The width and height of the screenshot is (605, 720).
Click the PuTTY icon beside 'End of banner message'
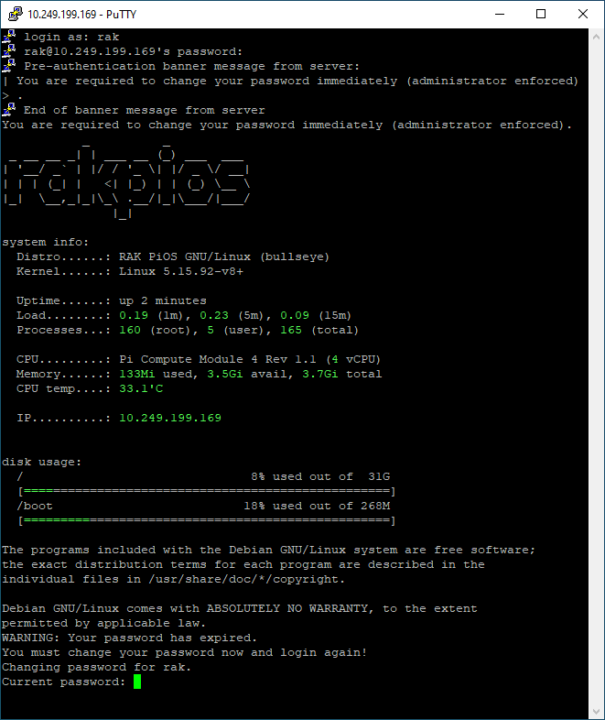9,109
